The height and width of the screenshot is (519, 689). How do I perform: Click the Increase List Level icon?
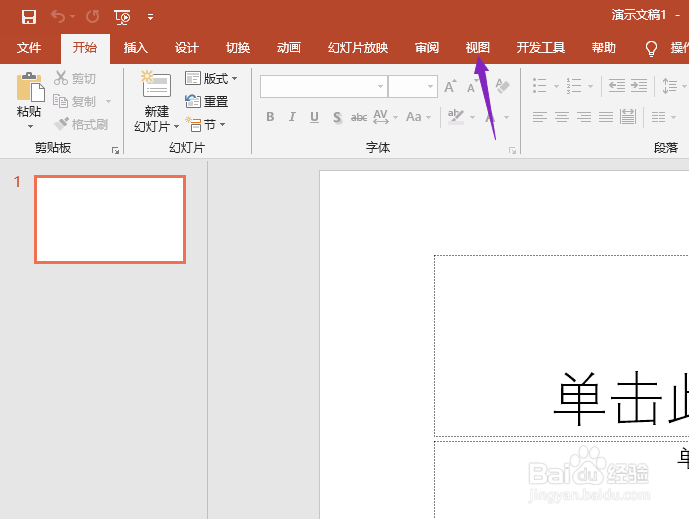tap(638, 85)
